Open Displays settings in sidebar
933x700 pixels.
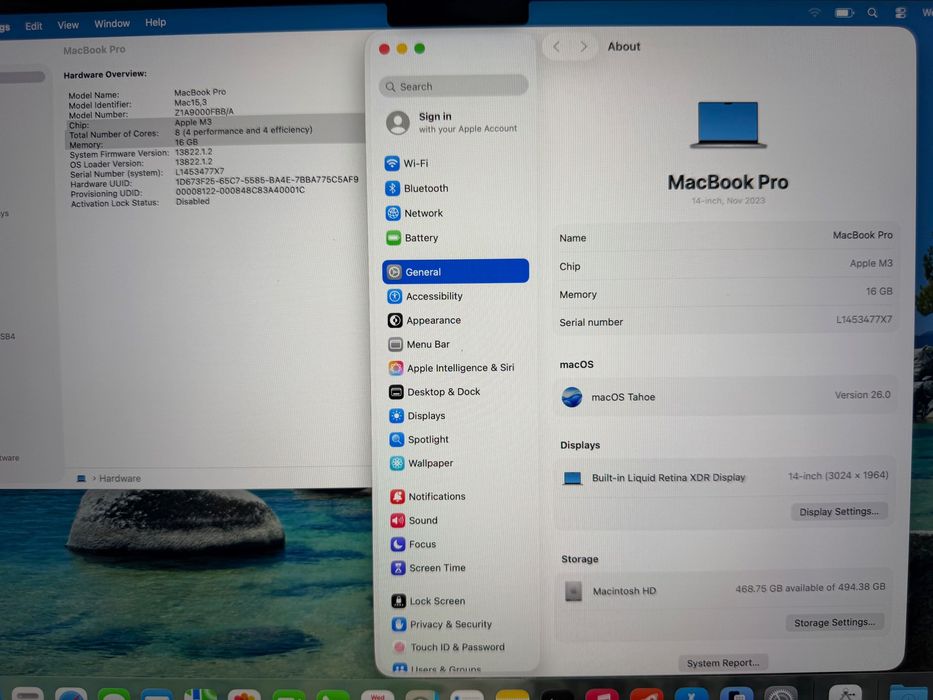pos(417,415)
